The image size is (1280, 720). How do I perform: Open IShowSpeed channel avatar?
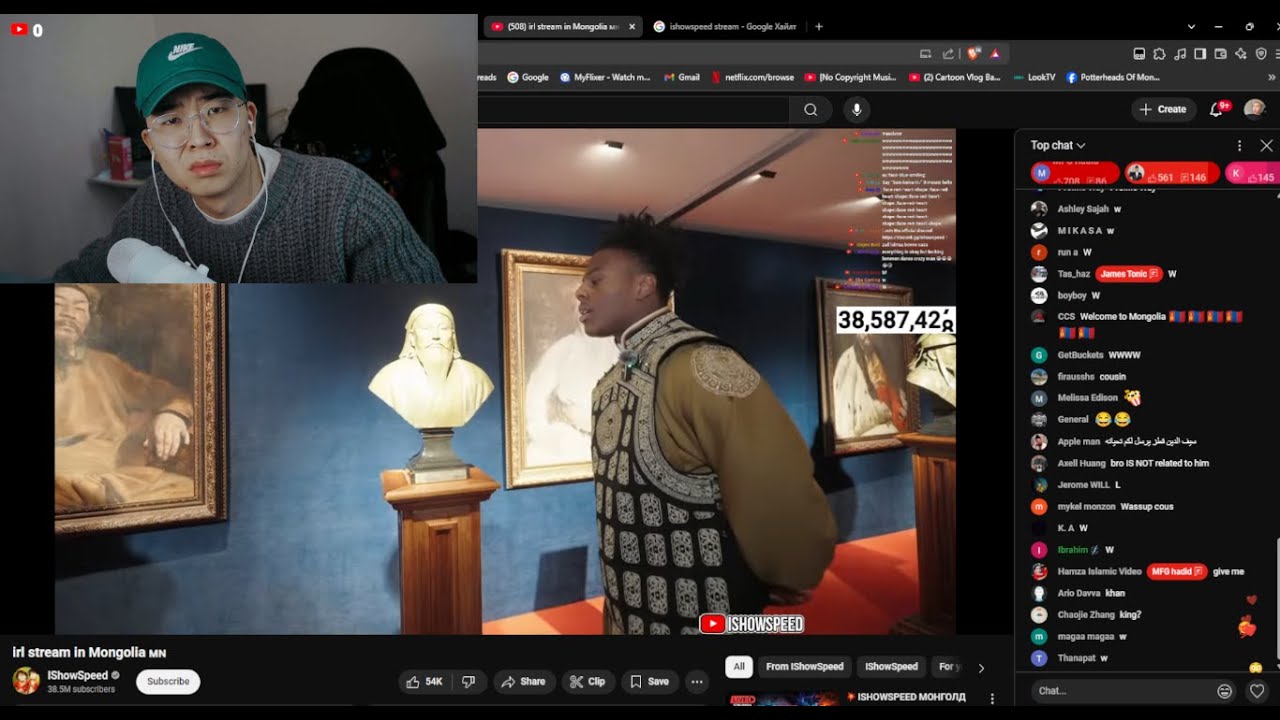coord(26,681)
